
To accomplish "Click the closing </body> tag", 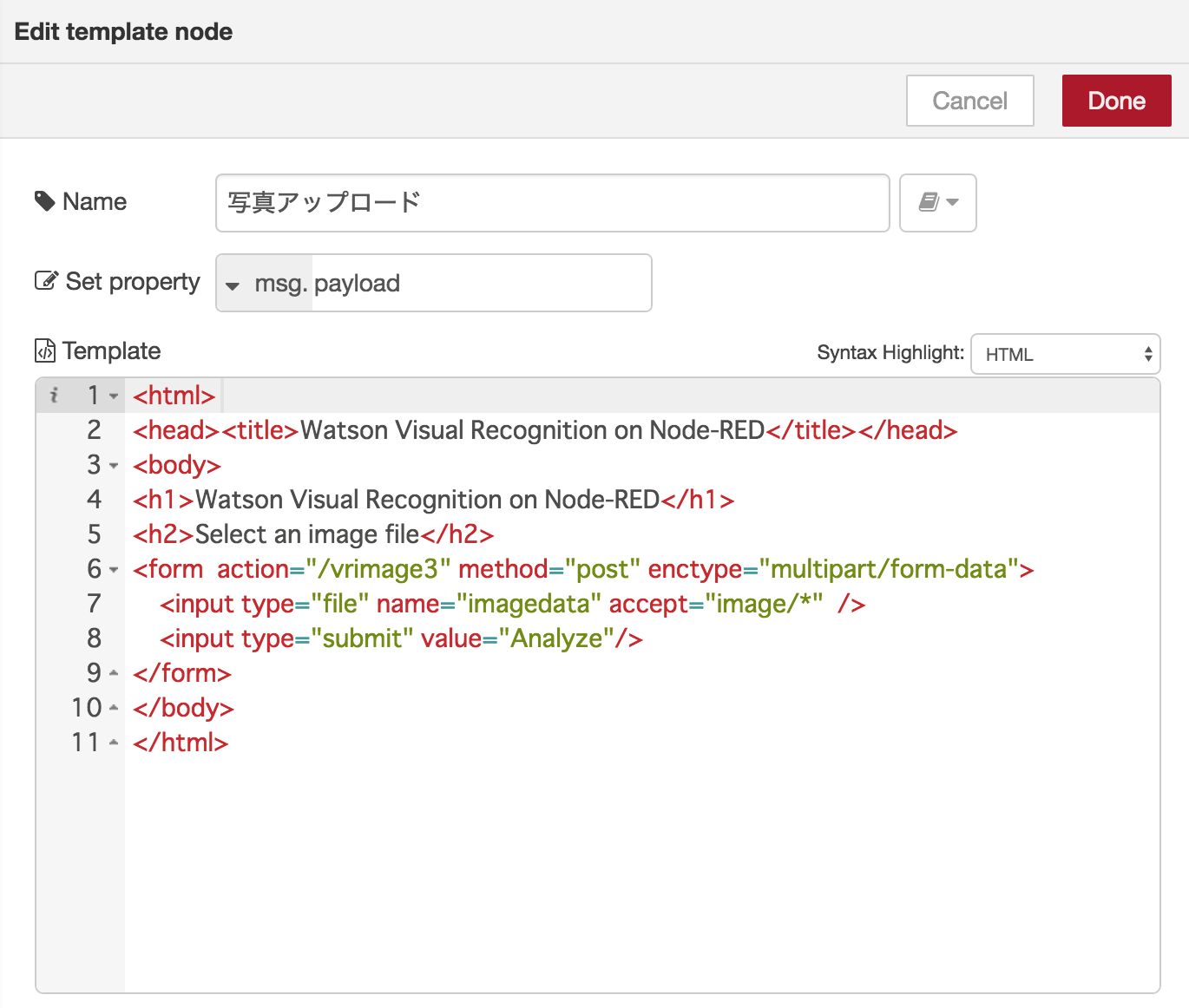I will 183,708.
